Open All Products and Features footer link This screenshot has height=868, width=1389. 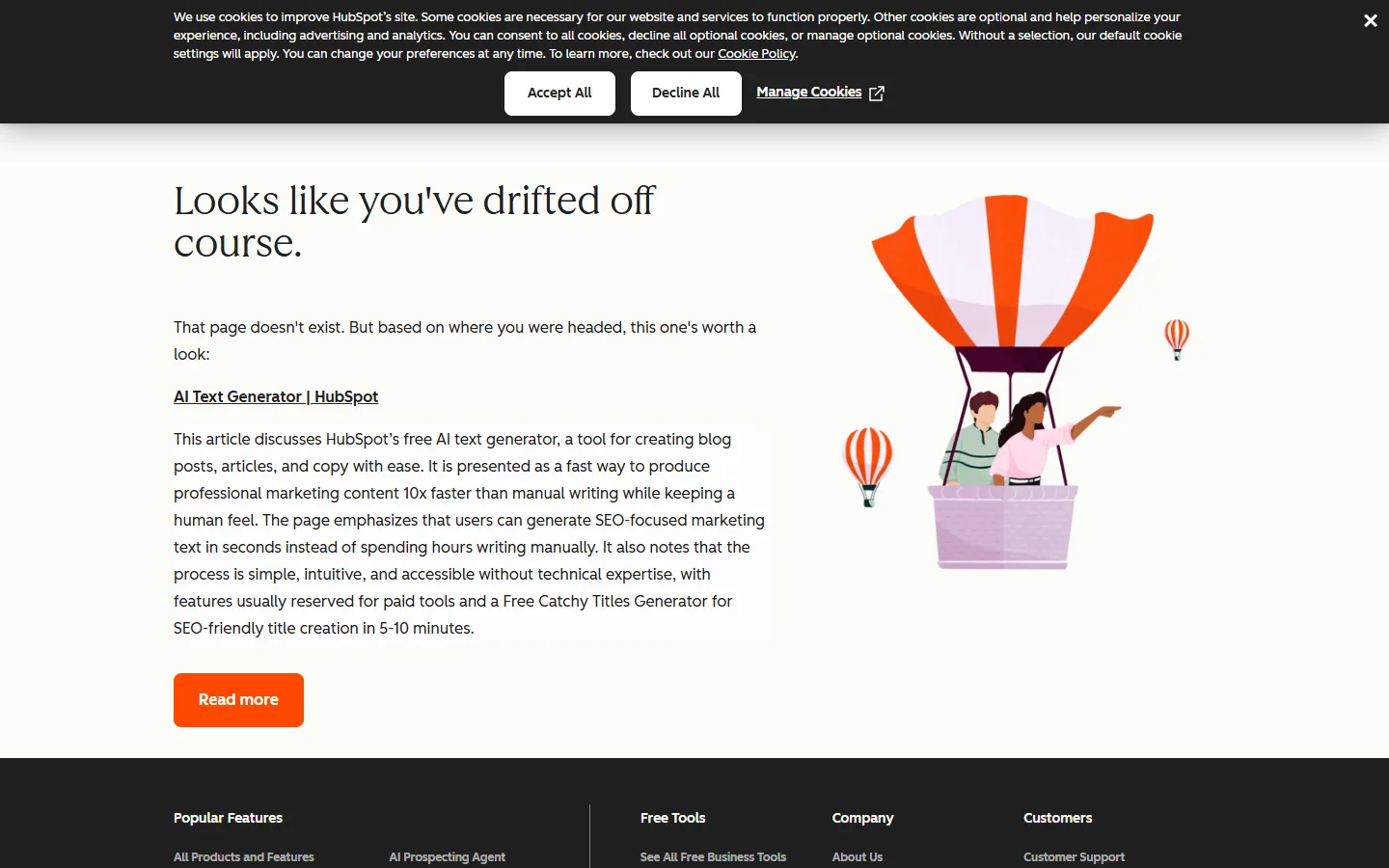(244, 856)
